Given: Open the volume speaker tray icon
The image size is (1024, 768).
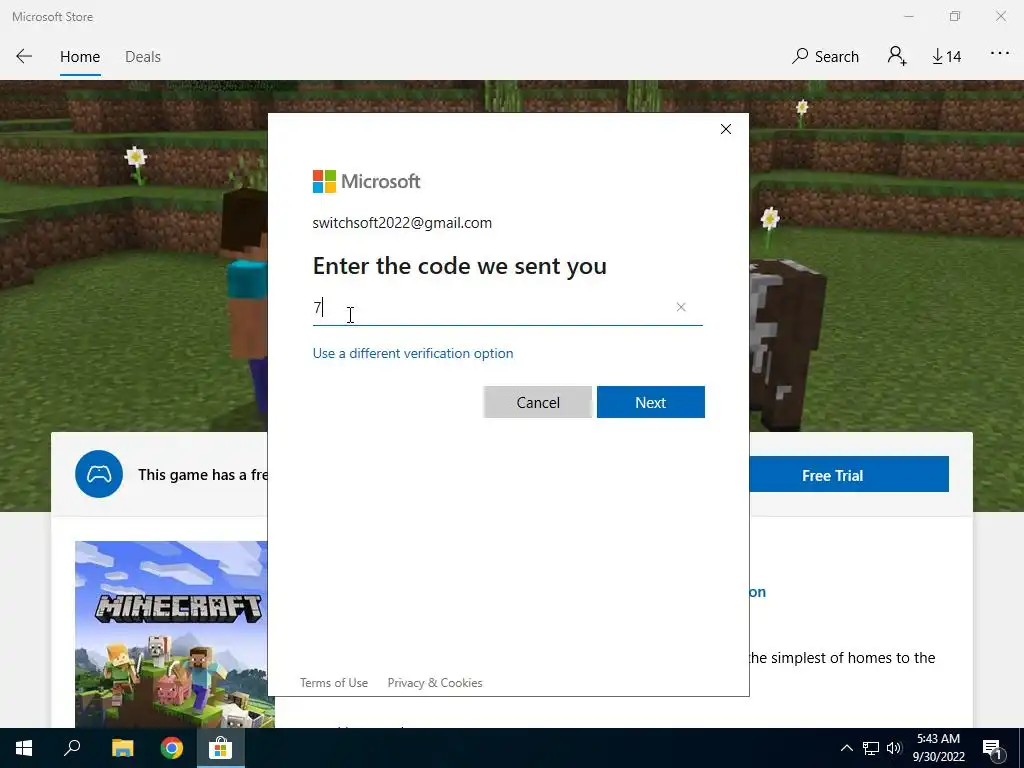Looking at the screenshot, I should [894, 748].
